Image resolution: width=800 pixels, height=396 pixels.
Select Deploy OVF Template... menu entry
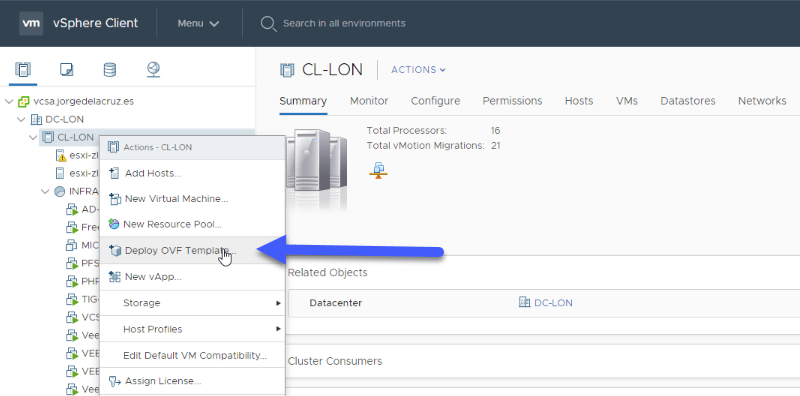192,250
